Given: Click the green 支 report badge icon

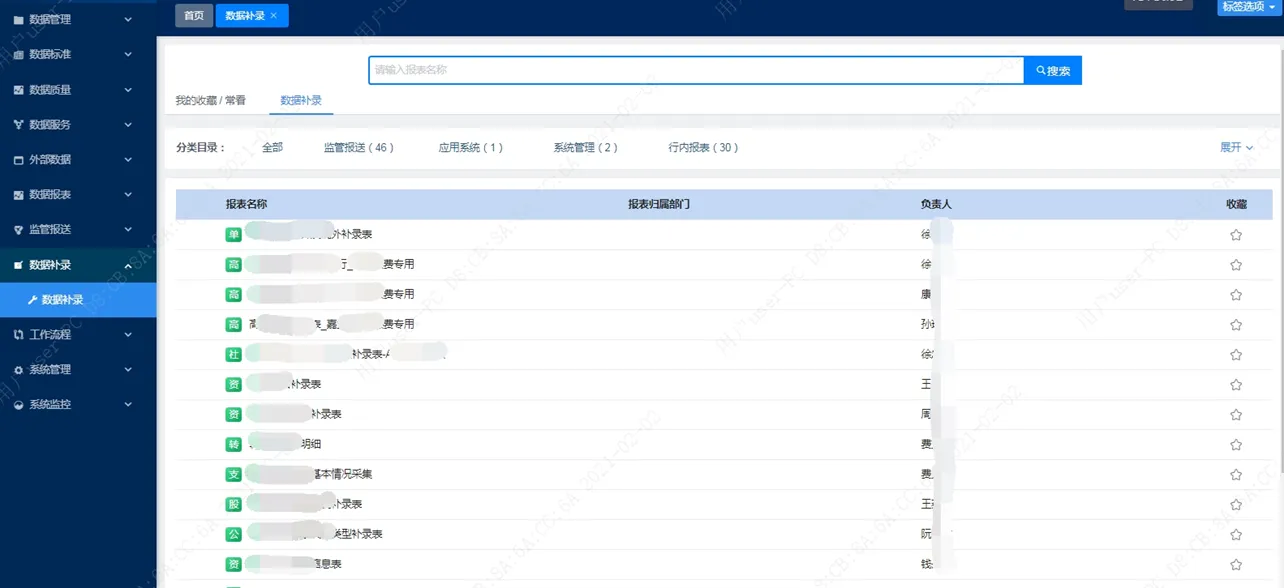Looking at the screenshot, I should pyautogui.click(x=234, y=474).
